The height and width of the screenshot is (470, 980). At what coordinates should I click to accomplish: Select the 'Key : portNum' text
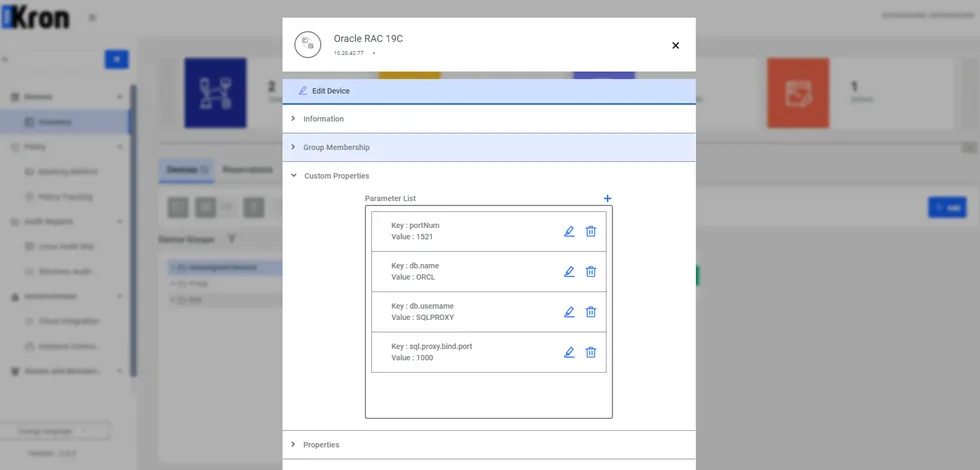(416, 225)
